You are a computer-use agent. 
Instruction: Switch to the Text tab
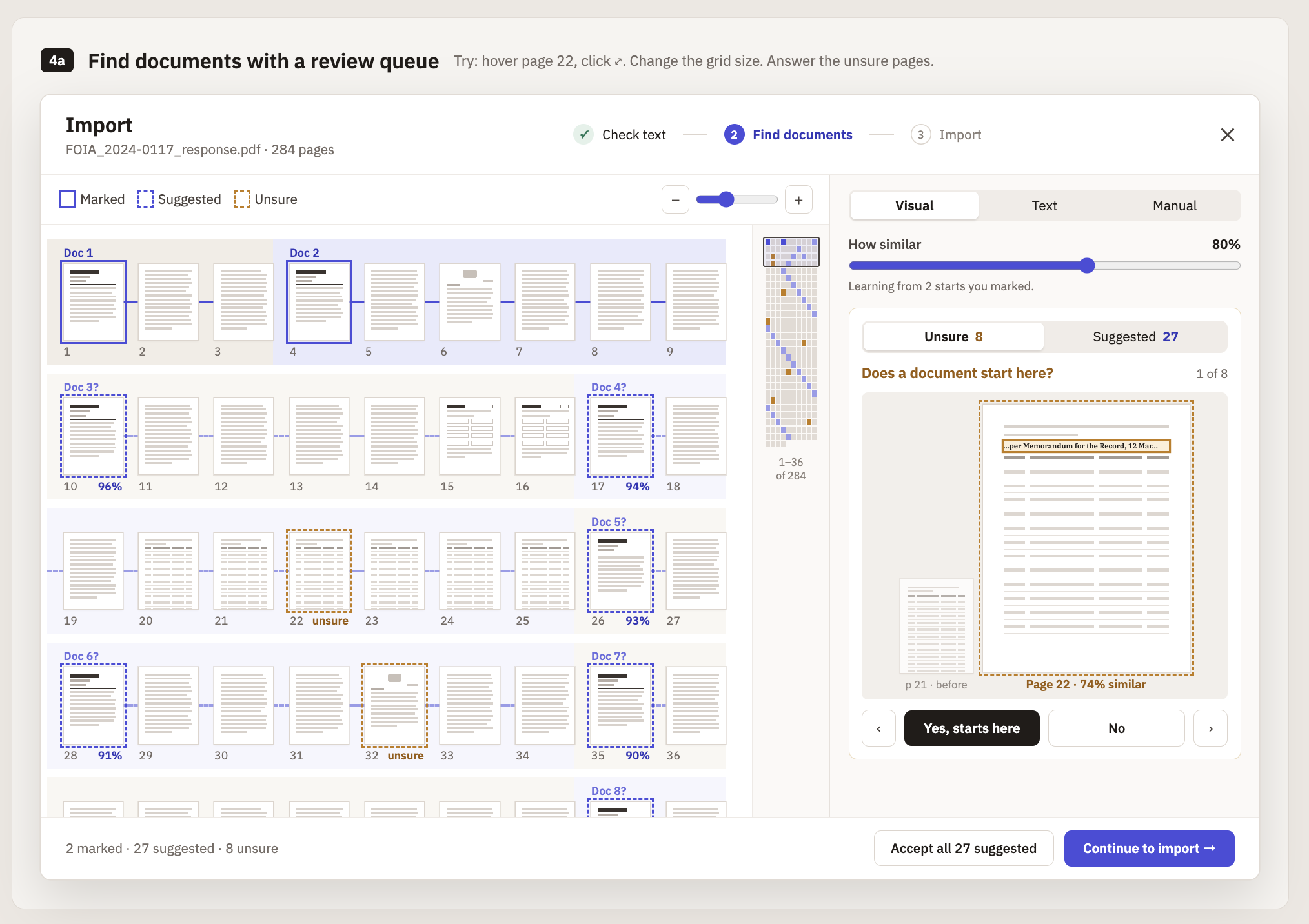point(1044,206)
